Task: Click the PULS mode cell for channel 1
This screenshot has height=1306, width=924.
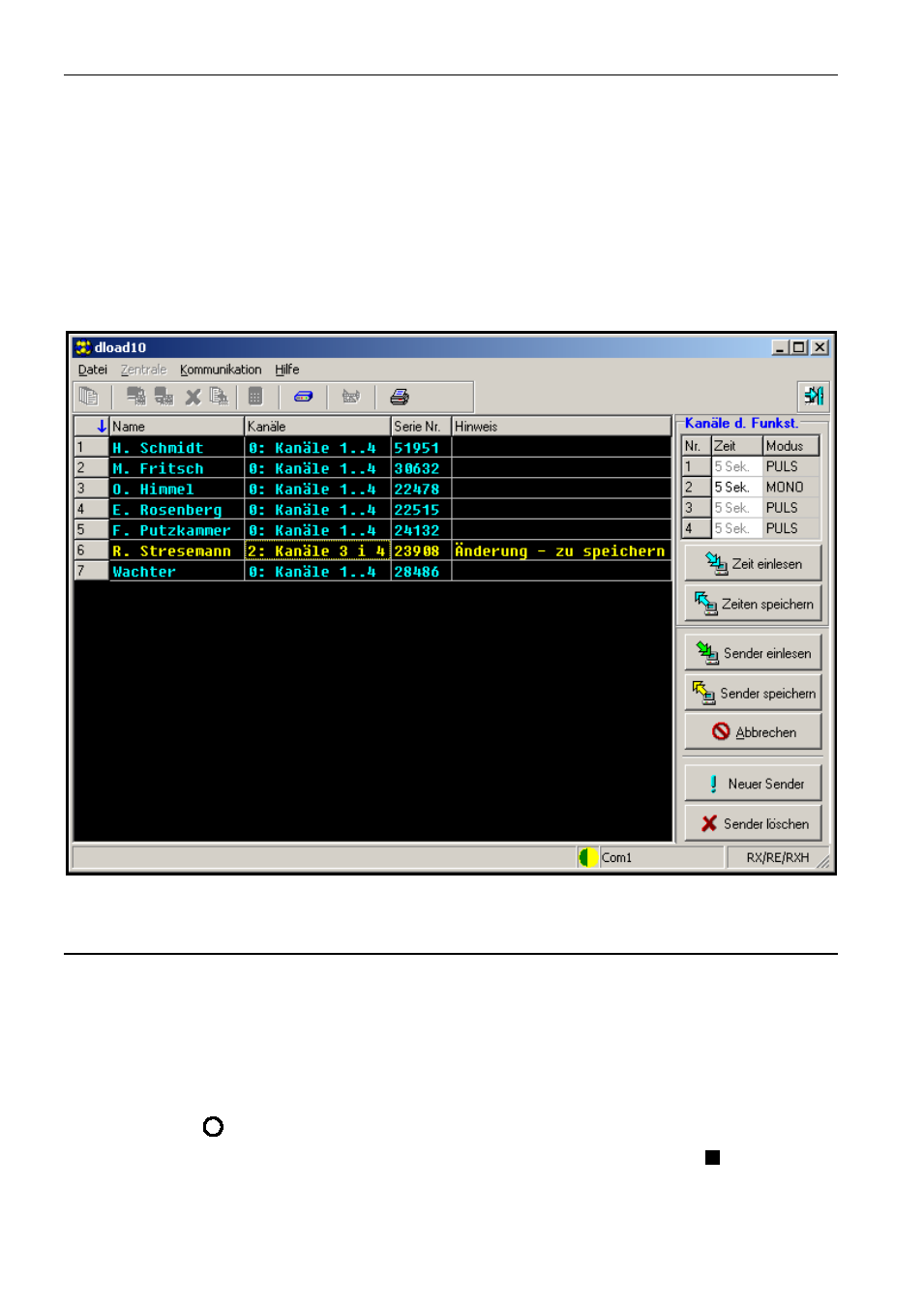Action: [791, 466]
